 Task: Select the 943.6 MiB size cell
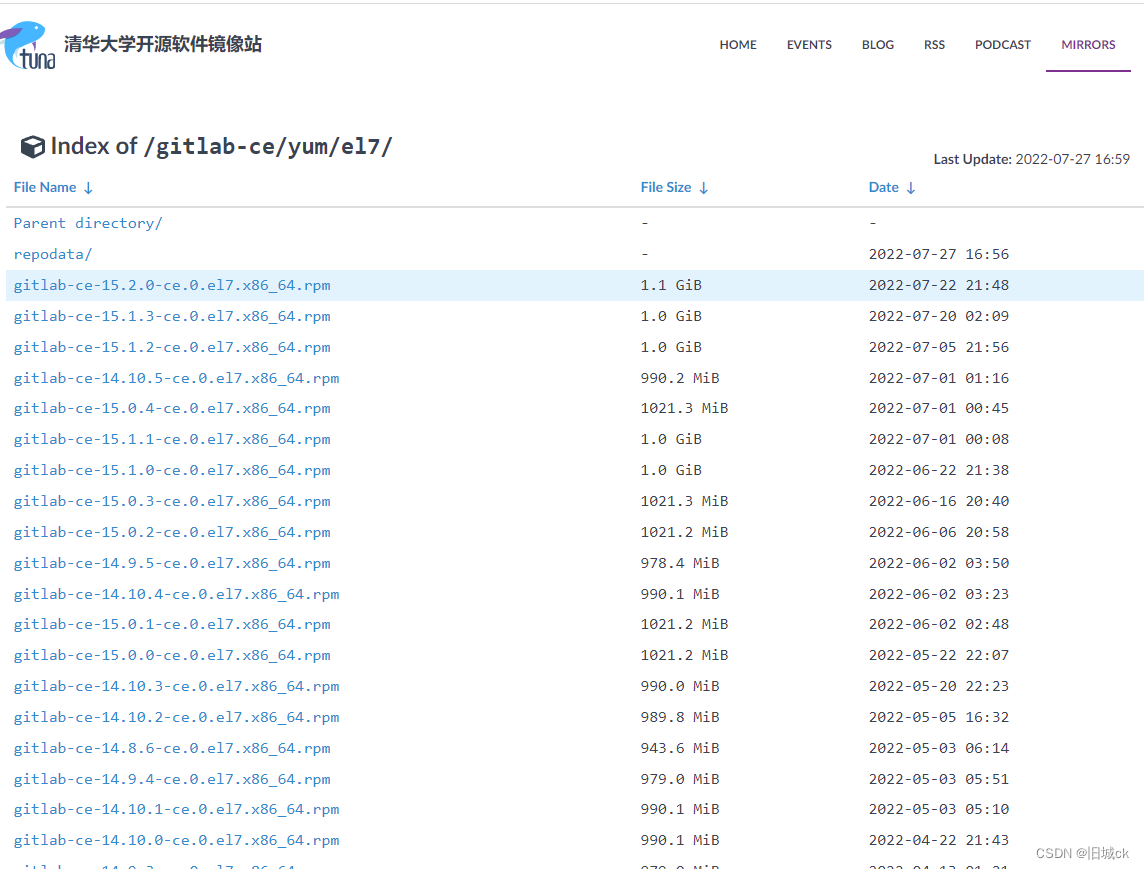coord(680,748)
